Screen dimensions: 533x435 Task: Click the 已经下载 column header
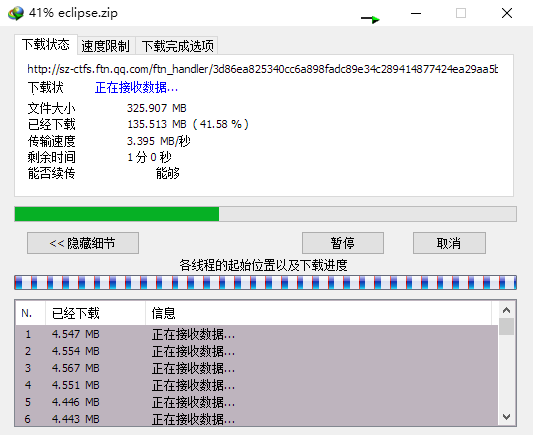(96, 313)
